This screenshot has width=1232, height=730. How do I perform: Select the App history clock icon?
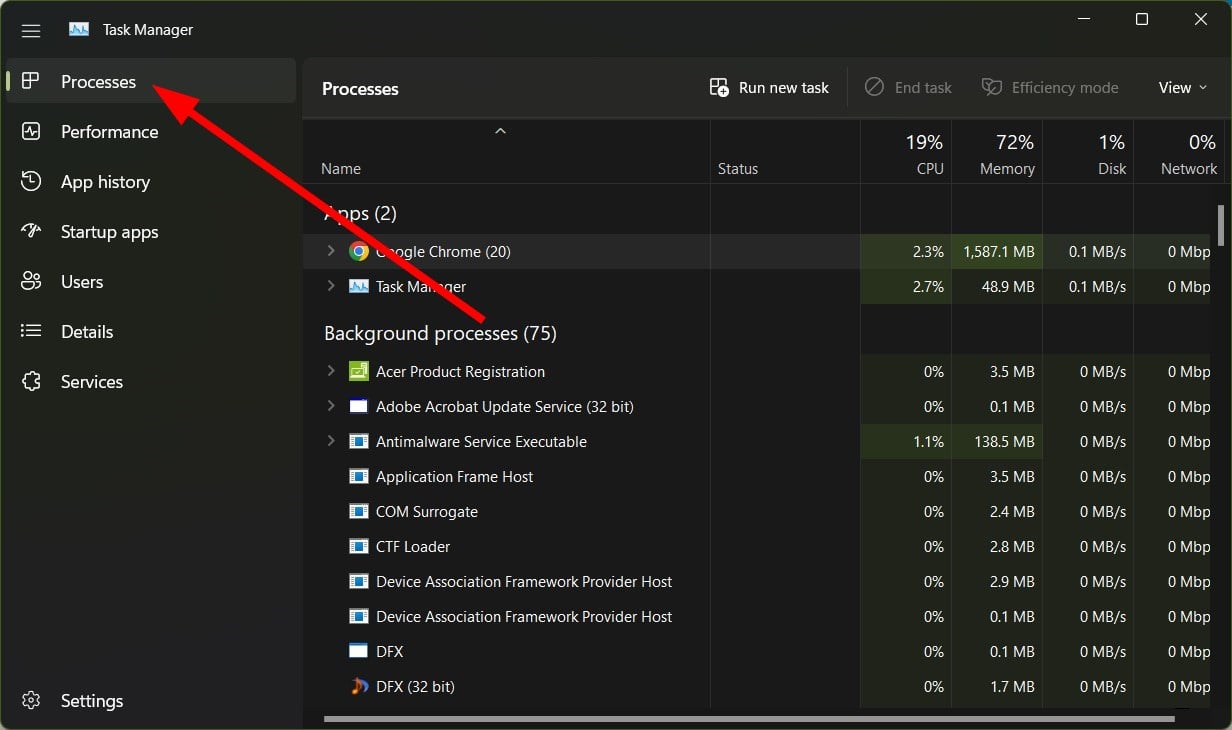coord(31,181)
